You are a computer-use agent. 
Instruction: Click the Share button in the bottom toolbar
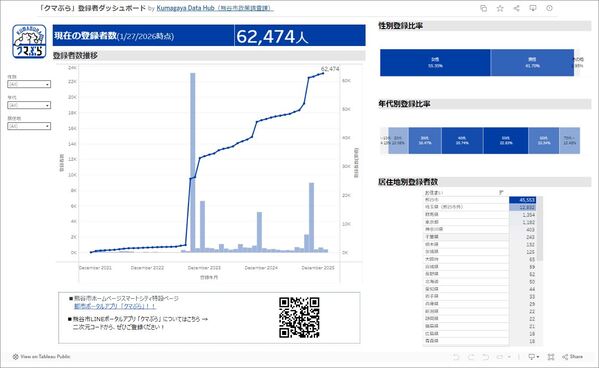[x=572, y=357]
